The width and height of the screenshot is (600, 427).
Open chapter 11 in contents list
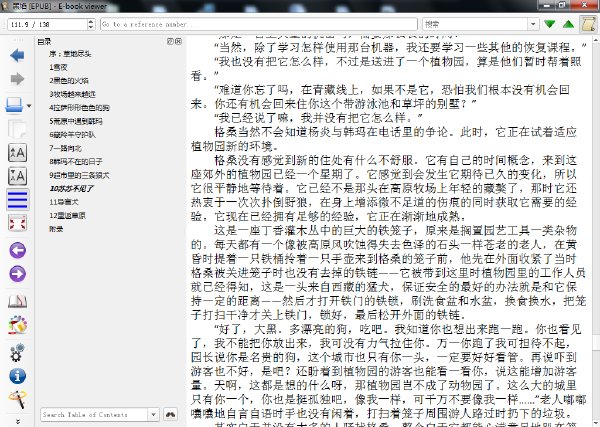64,202
